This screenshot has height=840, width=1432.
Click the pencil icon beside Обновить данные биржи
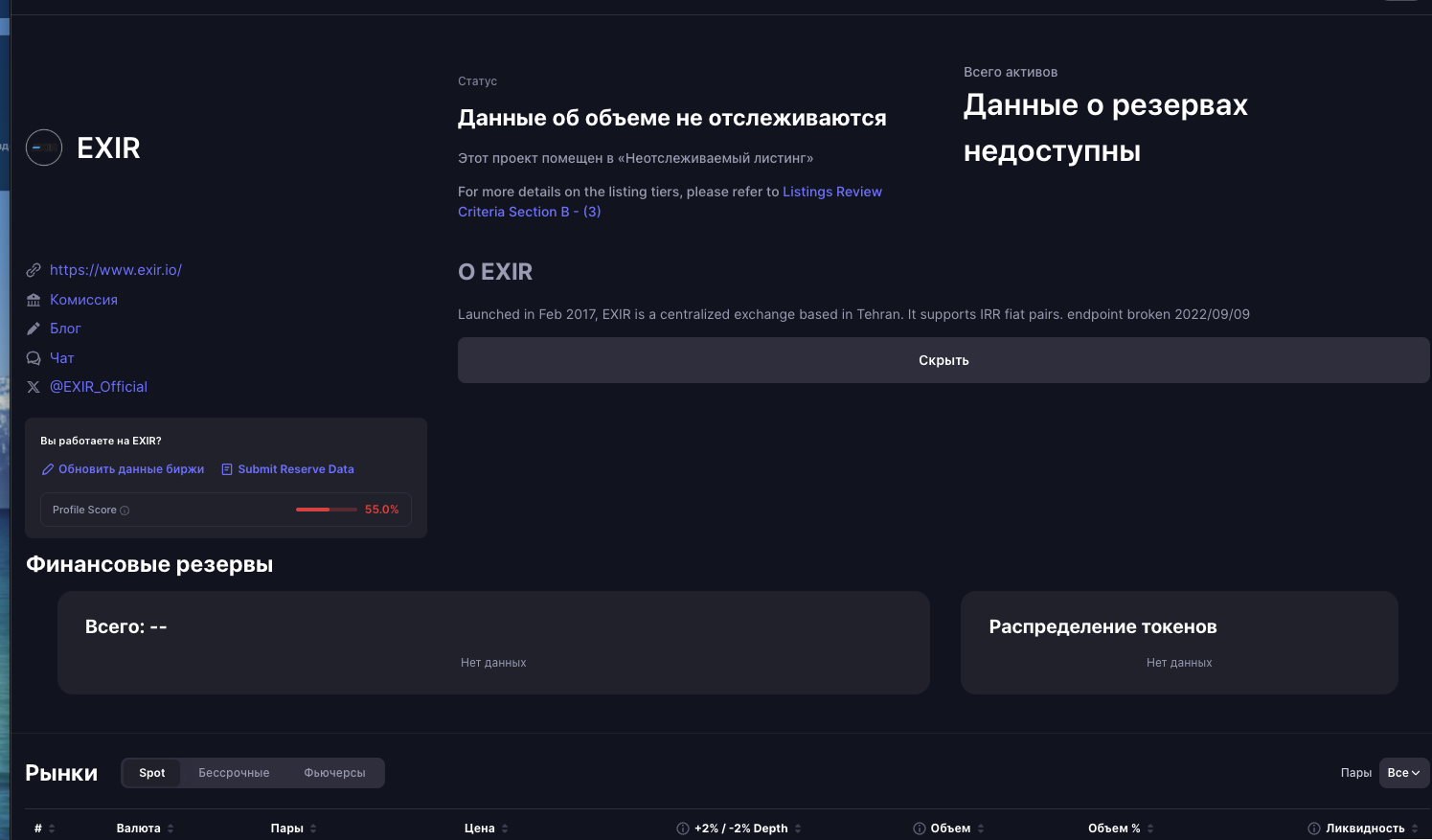[x=48, y=469]
